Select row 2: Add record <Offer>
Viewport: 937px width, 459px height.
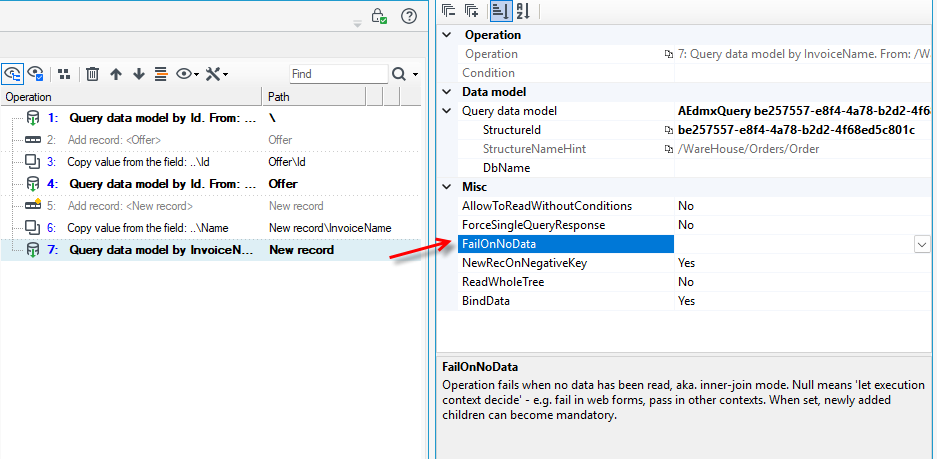tap(210, 140)
